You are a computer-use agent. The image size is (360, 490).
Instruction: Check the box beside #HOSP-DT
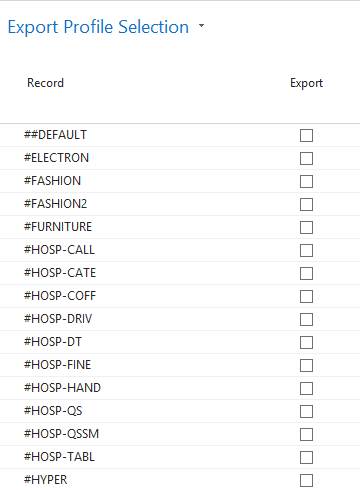coord(306,342)
